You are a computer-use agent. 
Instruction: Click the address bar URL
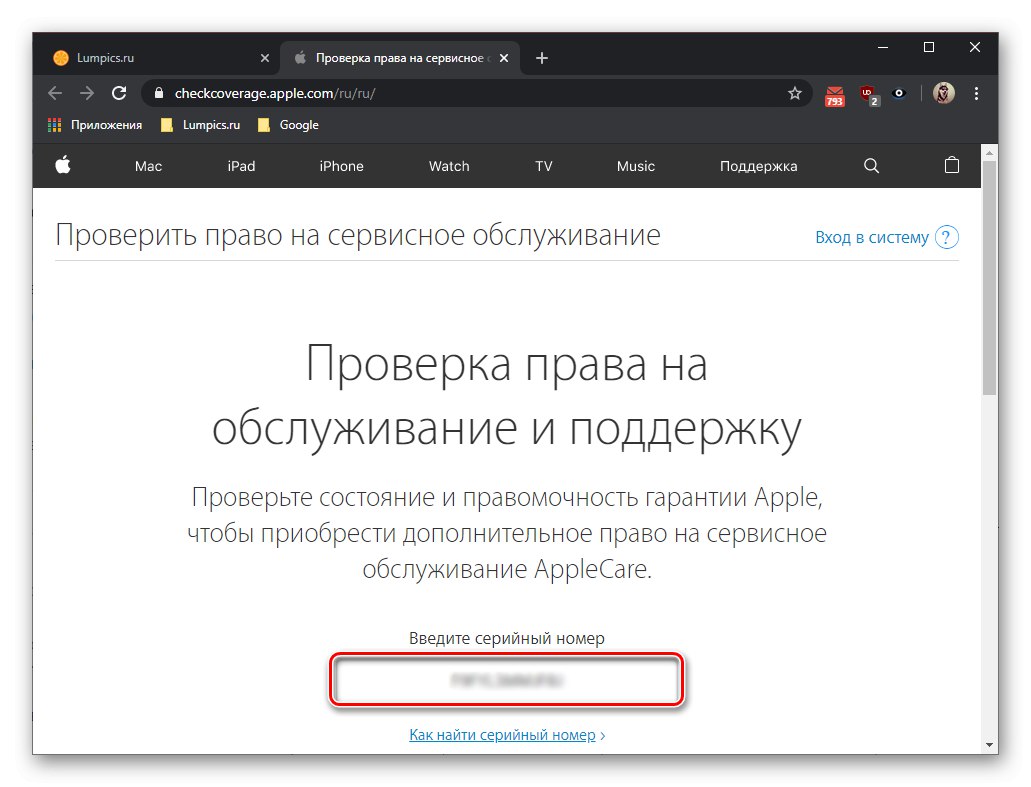275,93
